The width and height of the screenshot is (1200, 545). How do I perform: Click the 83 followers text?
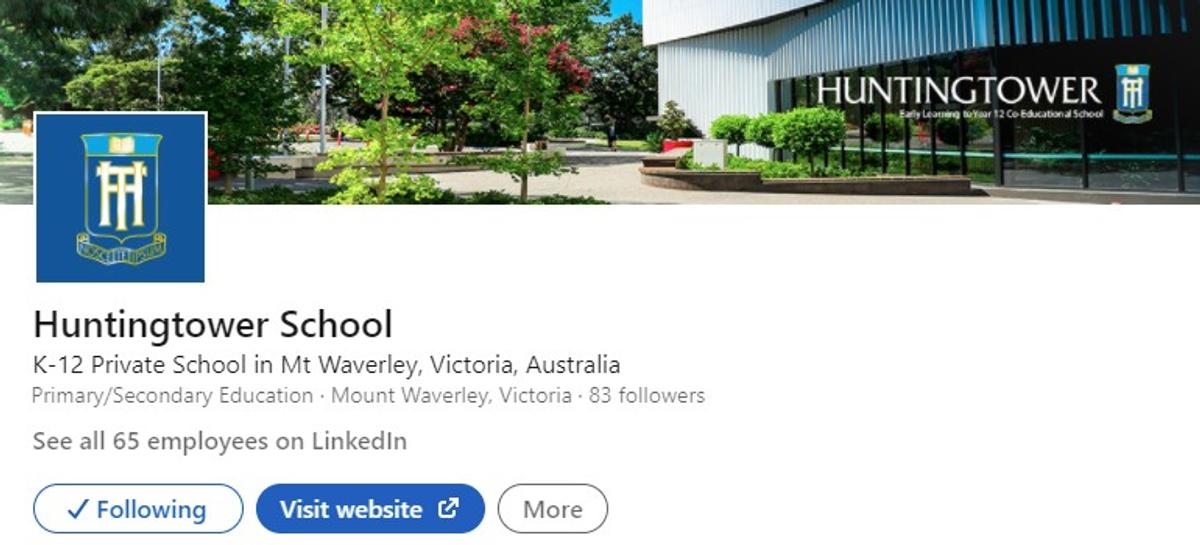647,395
